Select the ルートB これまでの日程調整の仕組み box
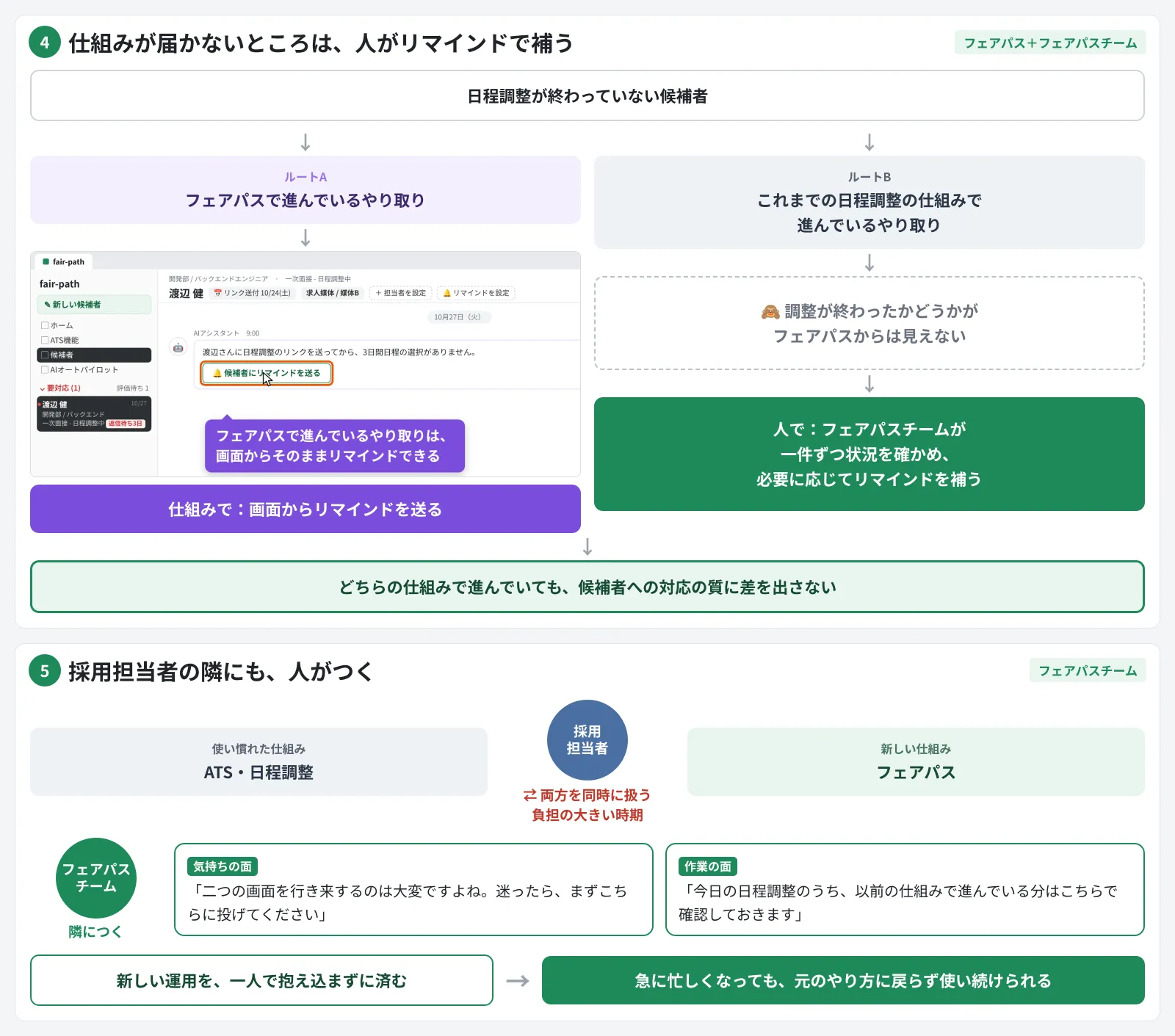1175x1036 pixels. pyautogui.click(x=869, y=202)
